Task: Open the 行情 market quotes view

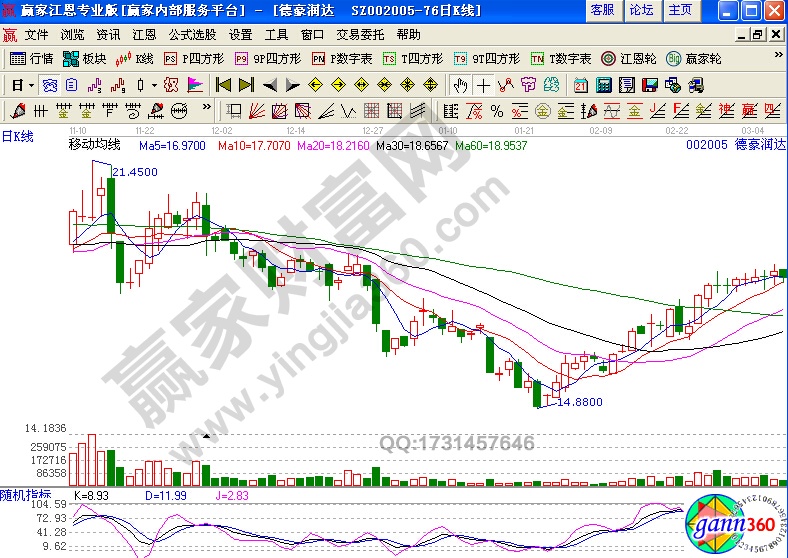Action: [x=31, y=59]
